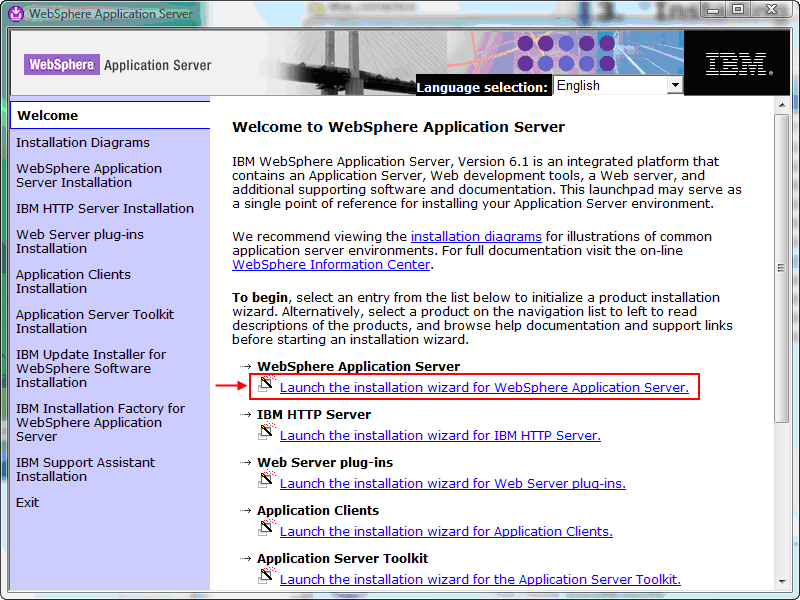Close the WebSphere Application Server window

772,10
